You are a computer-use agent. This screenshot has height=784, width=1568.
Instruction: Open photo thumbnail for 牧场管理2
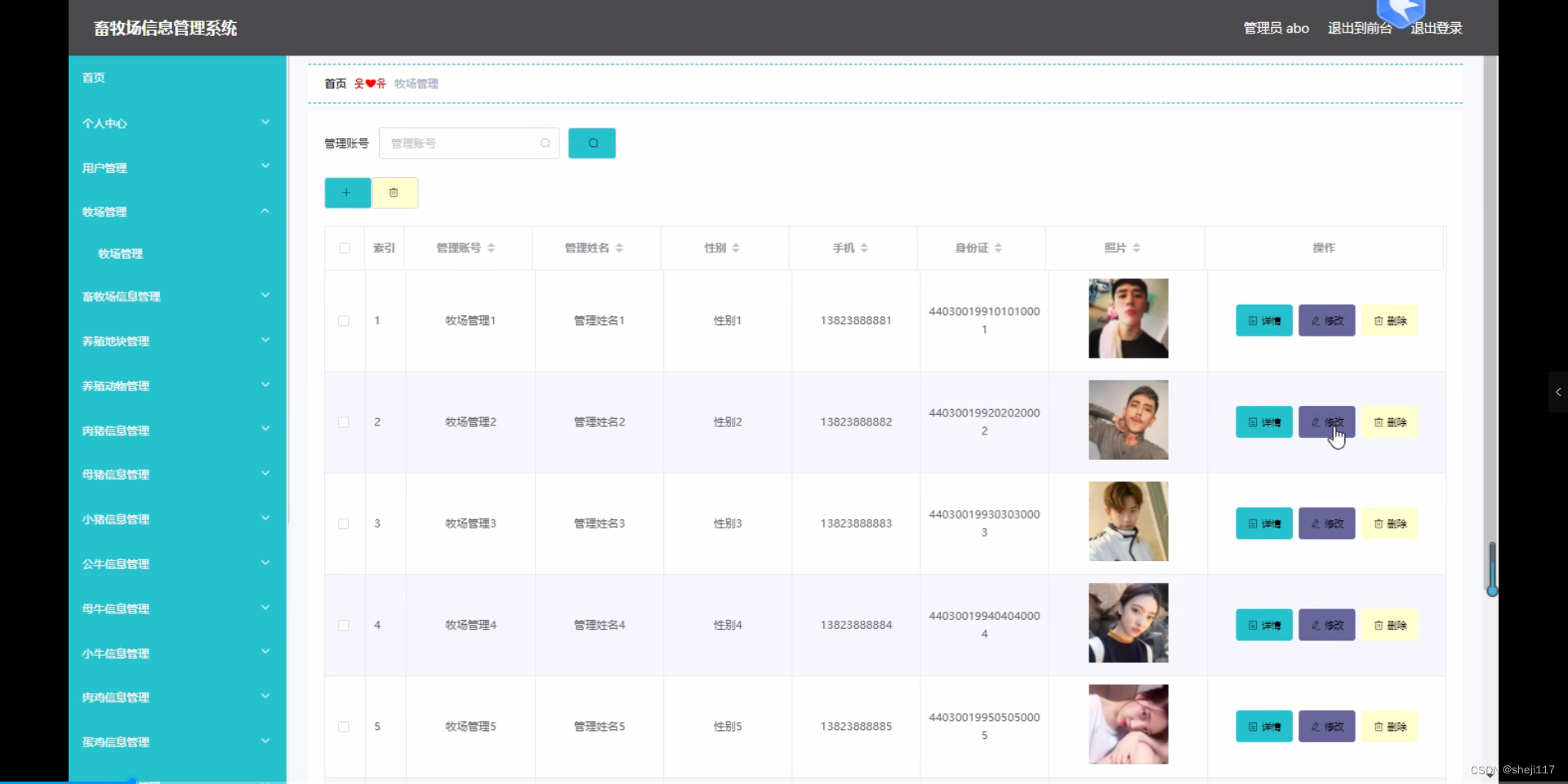(x=1128, y=420)
